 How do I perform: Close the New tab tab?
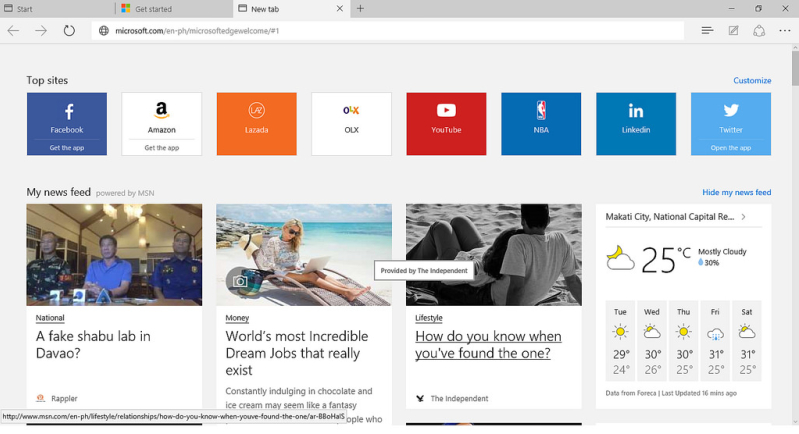click(x=340, y=9)
